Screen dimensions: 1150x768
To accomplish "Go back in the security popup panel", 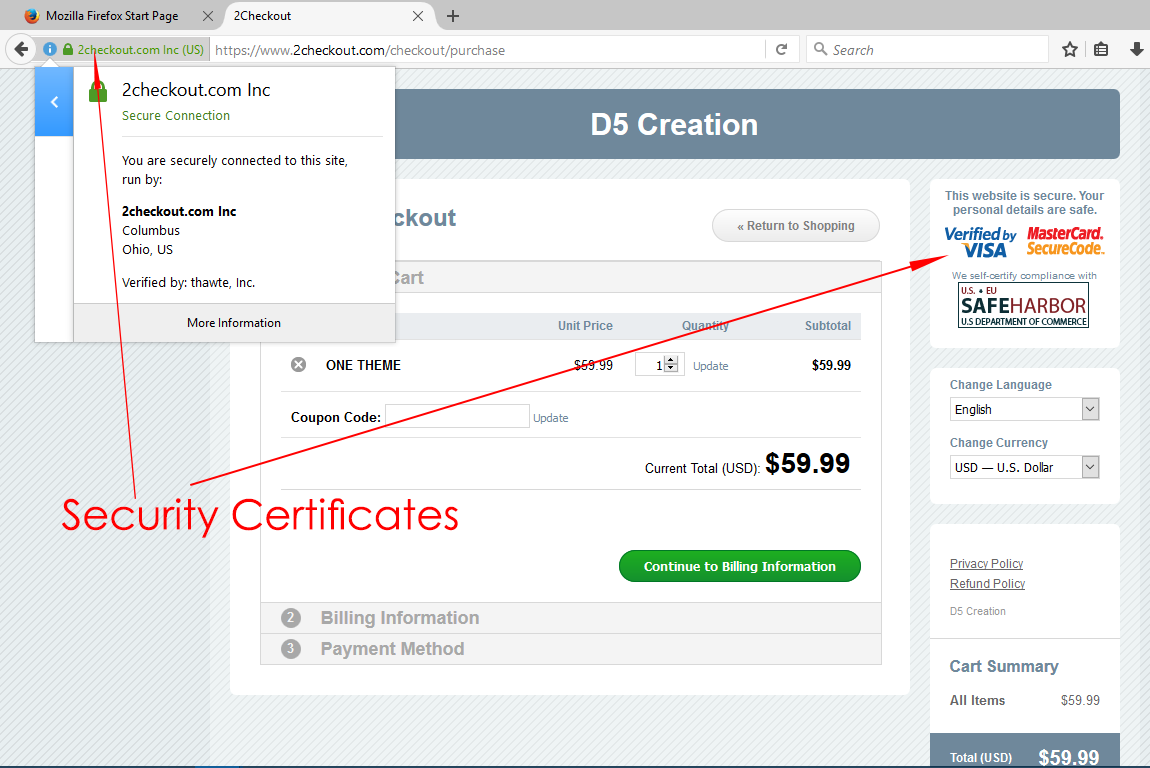I will point(54,102).
